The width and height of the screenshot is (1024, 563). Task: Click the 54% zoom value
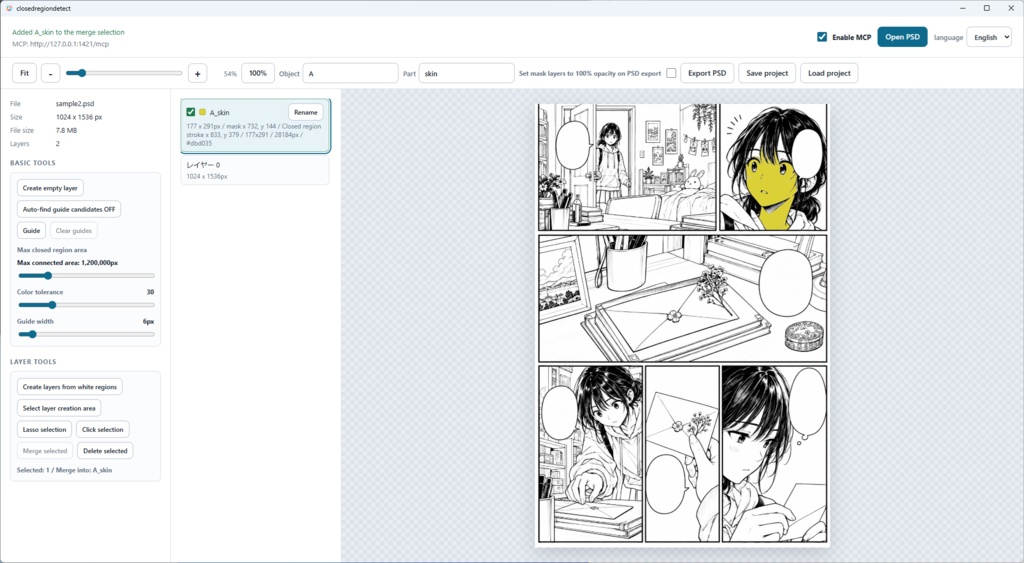click(230, 74)
